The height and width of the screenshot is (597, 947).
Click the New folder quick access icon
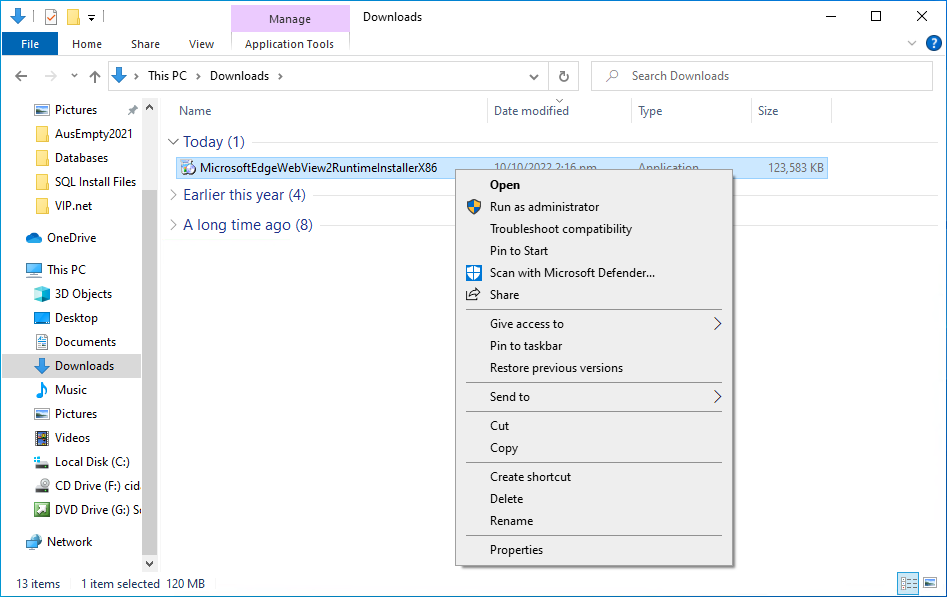(73, 17)
